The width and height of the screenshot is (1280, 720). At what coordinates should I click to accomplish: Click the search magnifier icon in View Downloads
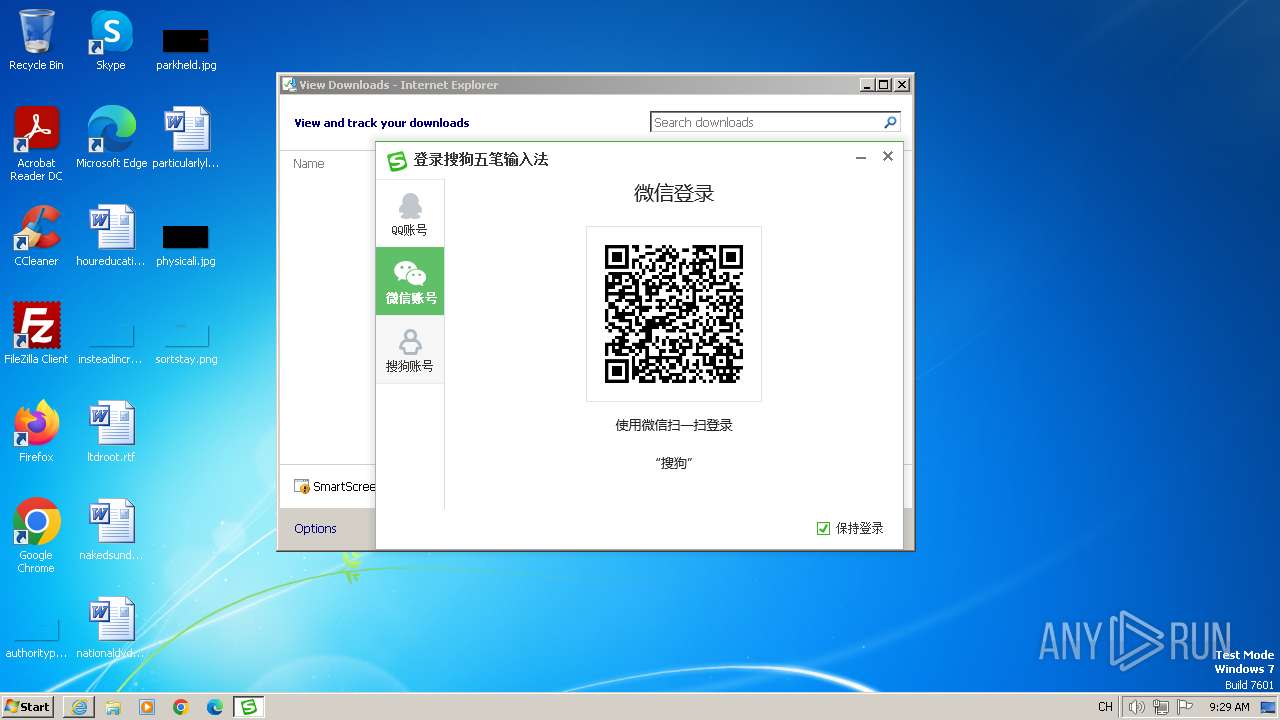pos(890,122)
